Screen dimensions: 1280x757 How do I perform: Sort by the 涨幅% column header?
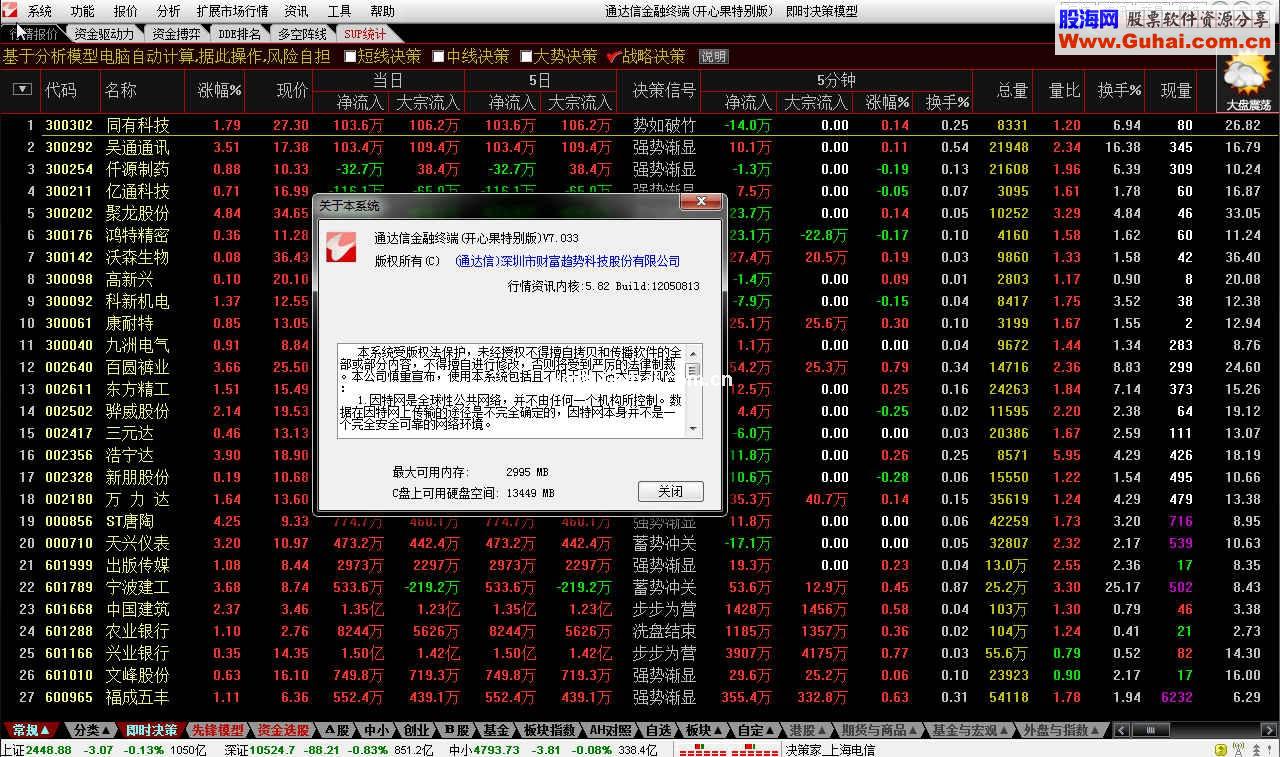[x=219, y=90]
